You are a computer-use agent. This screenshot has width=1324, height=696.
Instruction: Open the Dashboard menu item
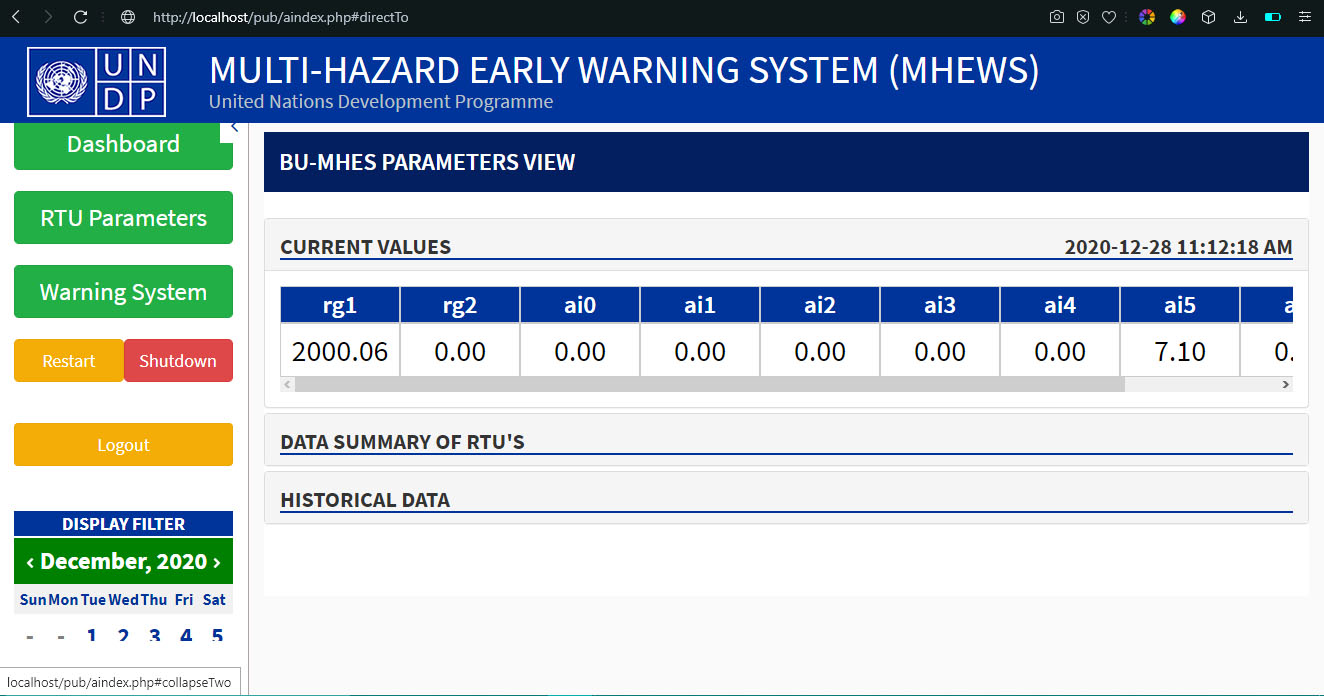[123, 144]
